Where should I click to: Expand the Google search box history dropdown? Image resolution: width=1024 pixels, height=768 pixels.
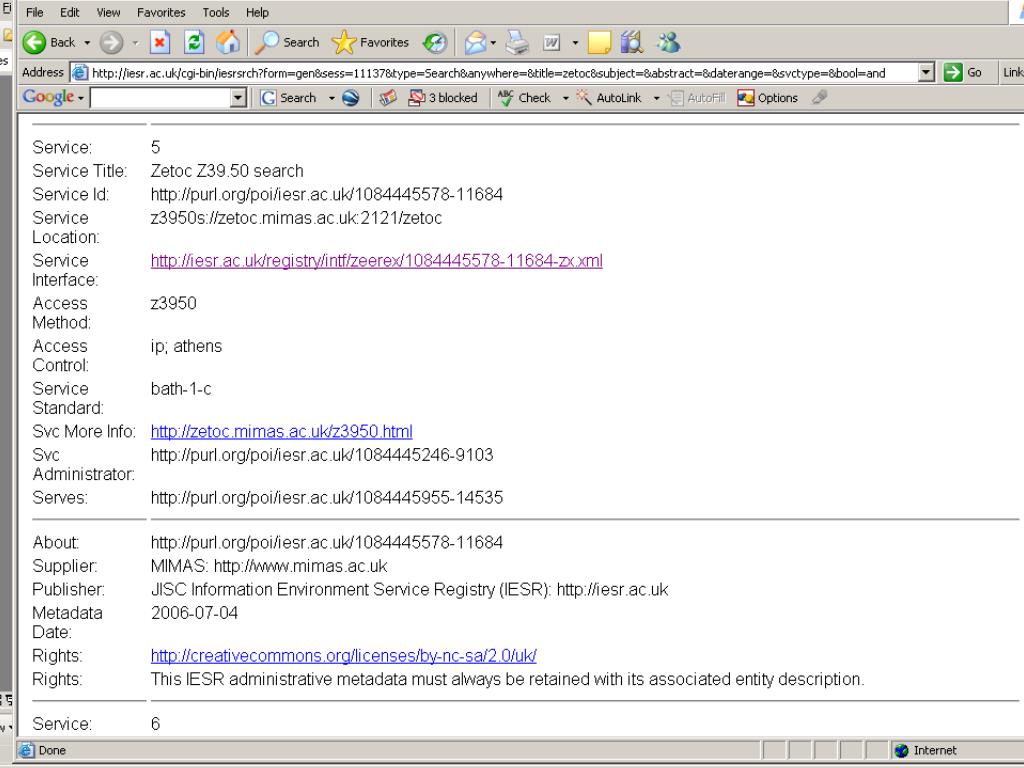[238, 98]
